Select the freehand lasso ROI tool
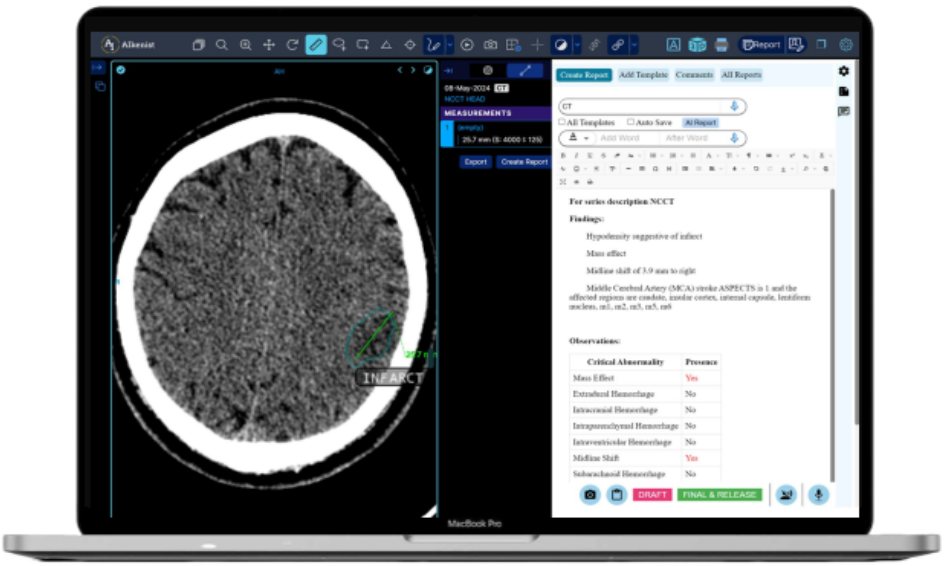The image size is (944, 566). [340, 45]
